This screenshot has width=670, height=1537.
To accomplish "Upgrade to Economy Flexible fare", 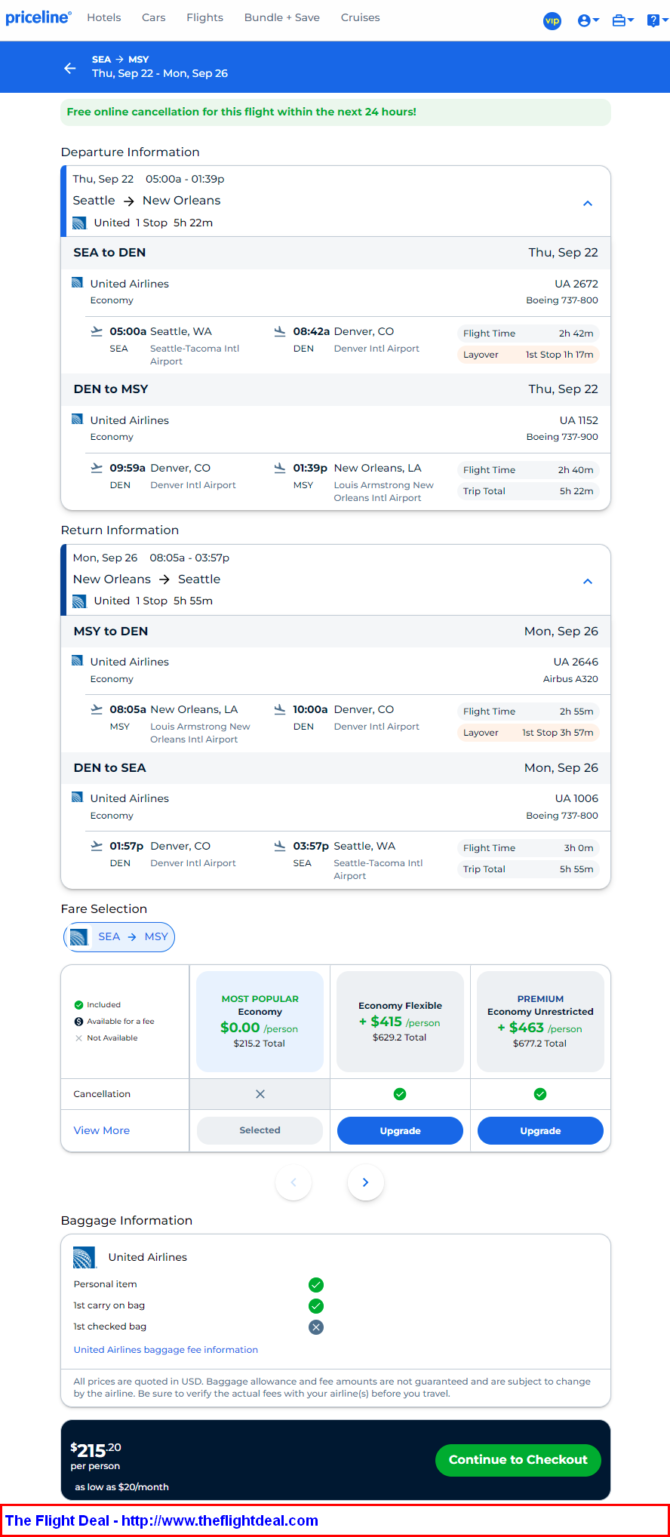I will (400, 1130).
